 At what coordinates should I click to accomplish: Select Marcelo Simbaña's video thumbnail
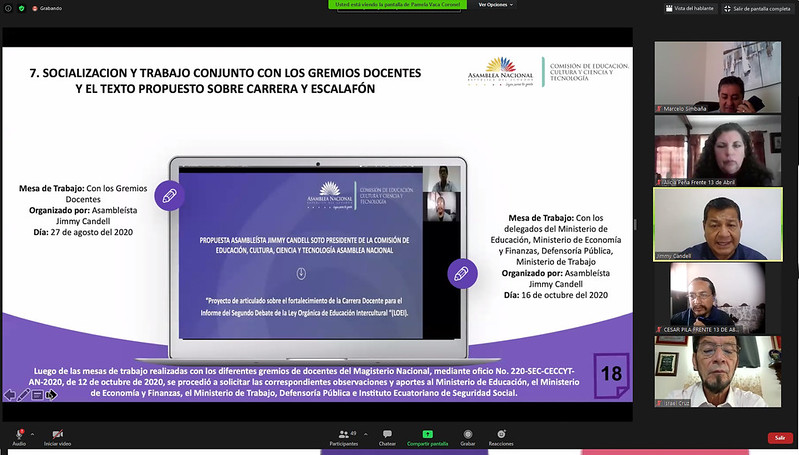pos(717,76)
